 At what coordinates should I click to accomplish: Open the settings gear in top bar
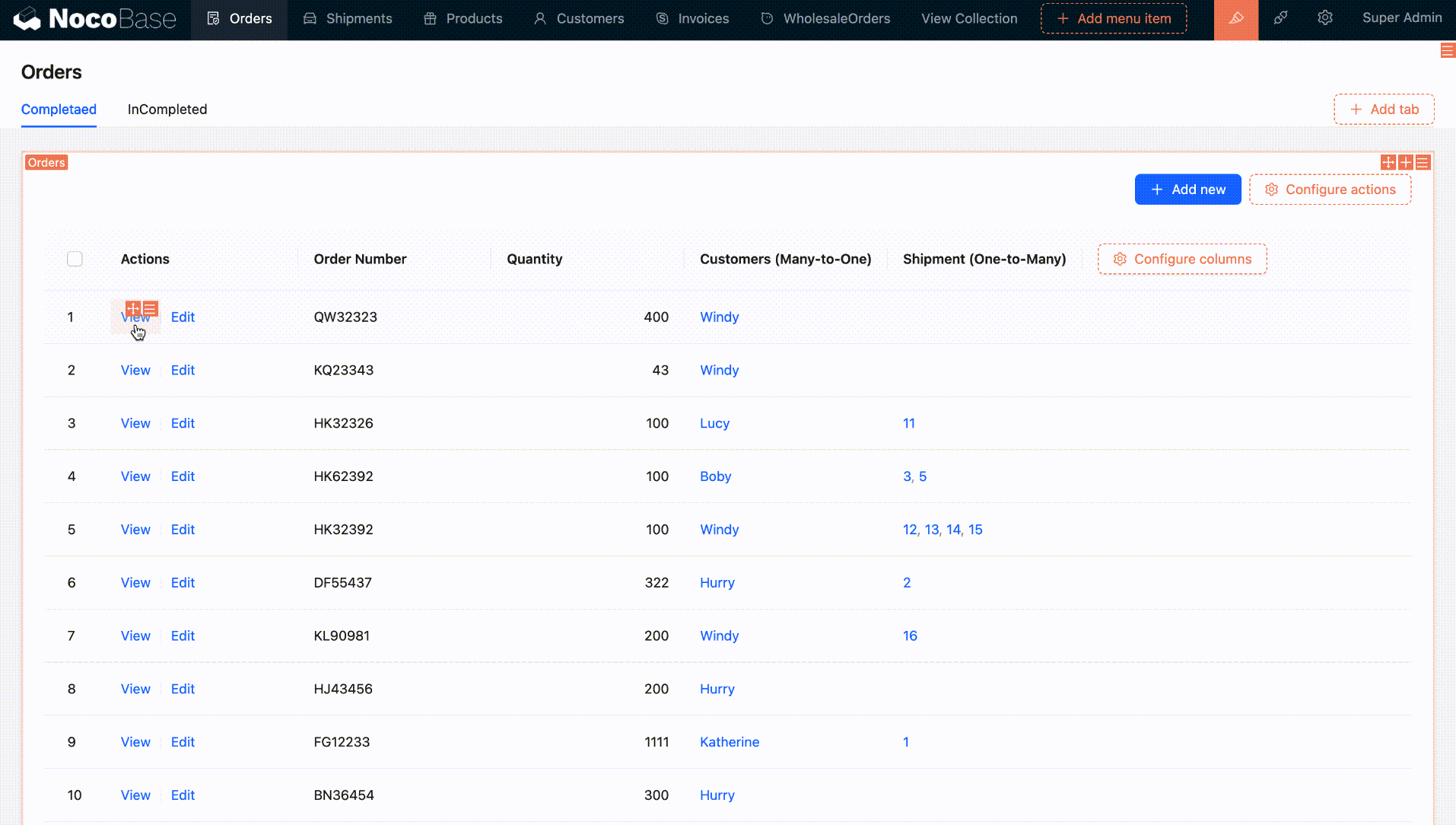pos(1325,18)
